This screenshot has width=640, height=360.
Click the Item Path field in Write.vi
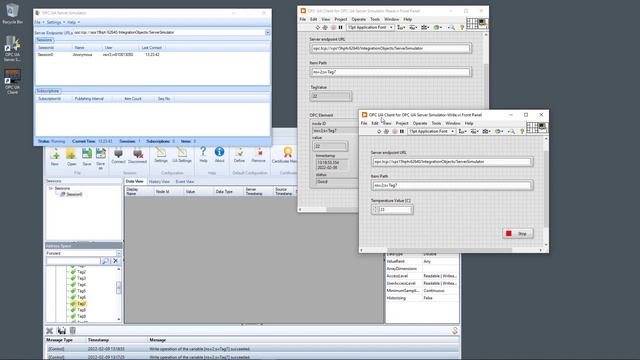[452, 185]
